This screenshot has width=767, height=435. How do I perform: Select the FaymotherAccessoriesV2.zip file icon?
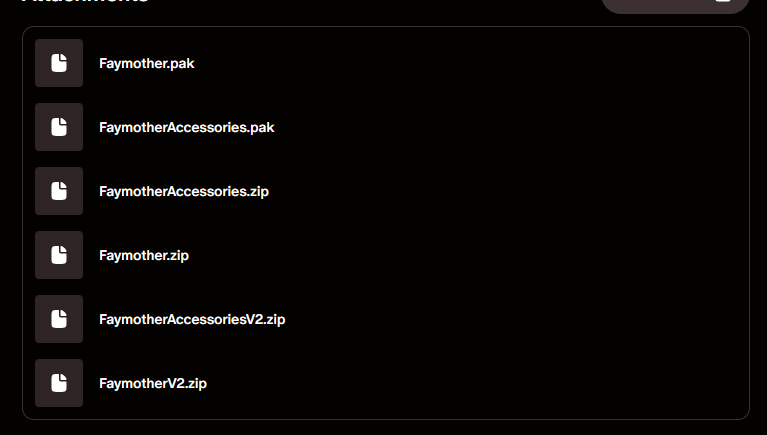[59, 319]
